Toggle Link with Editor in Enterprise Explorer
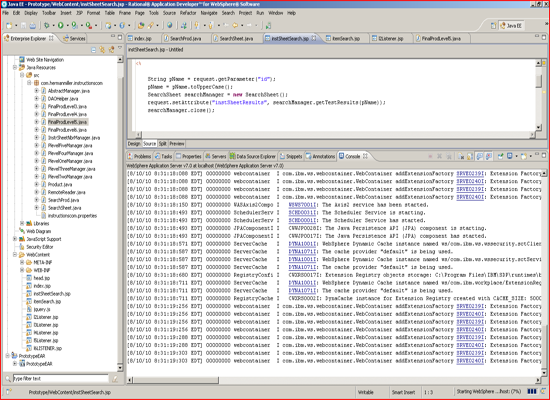This screenshot has height=400, width=550. click(102, 50)
